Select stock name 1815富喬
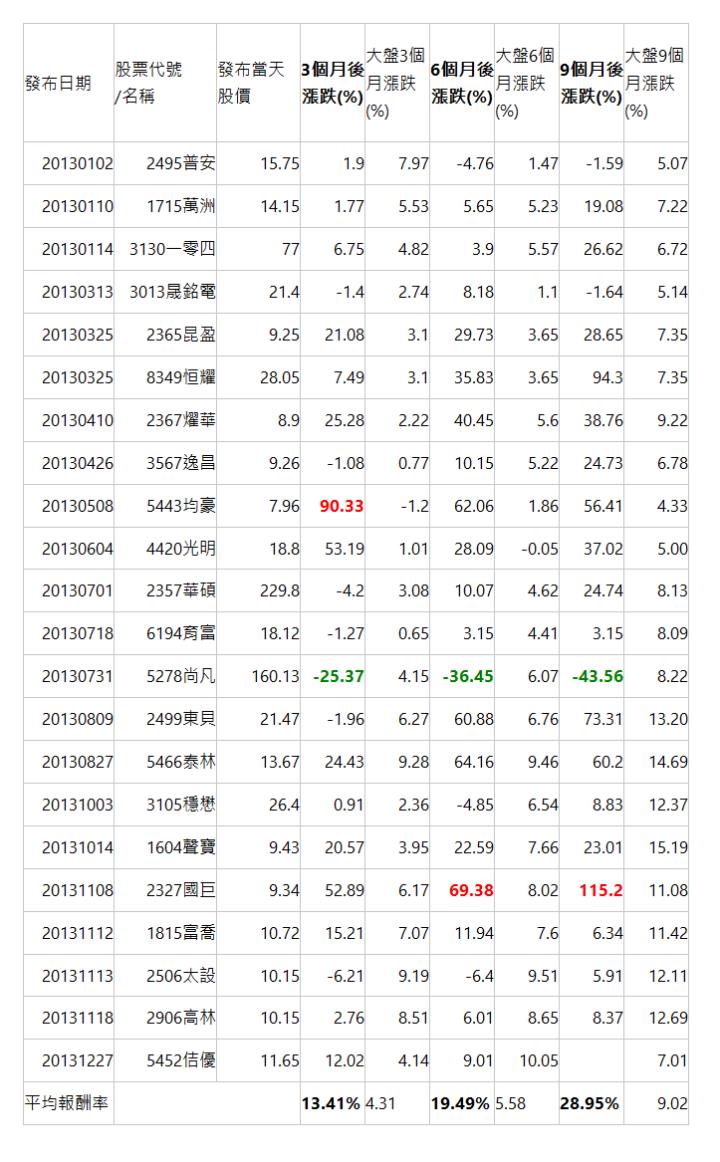 [x=181, y=934]
